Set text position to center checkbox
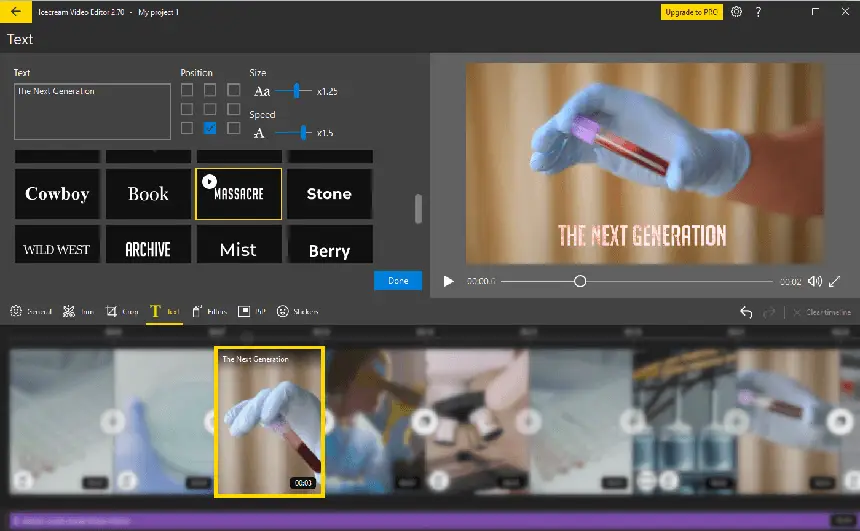This screenshot has width=860, height=531. click(210, 109)
